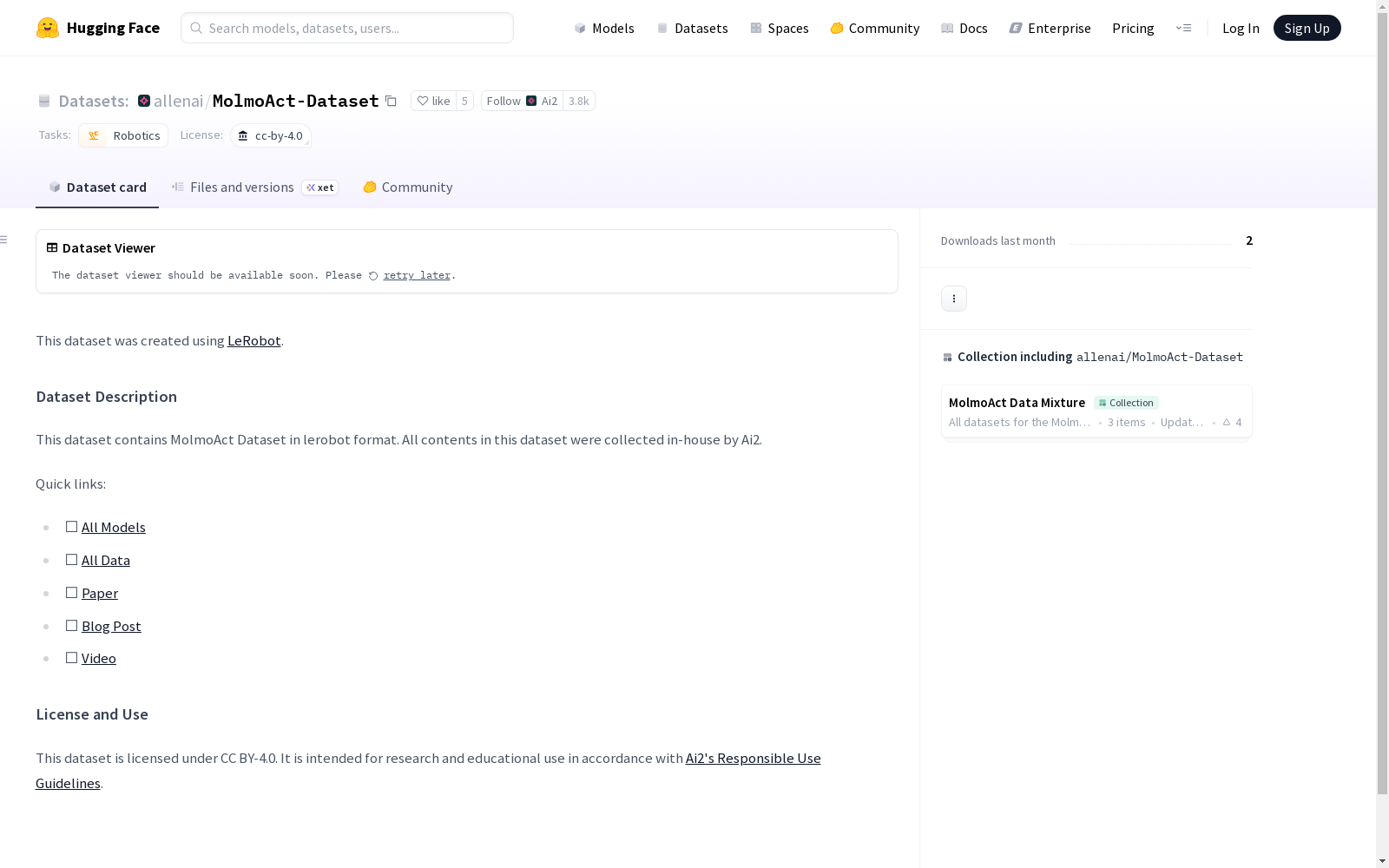Click the Datasets breadcrumb label
The image size is (1389, 868).
pyautogui.click(x=93, y=101)
